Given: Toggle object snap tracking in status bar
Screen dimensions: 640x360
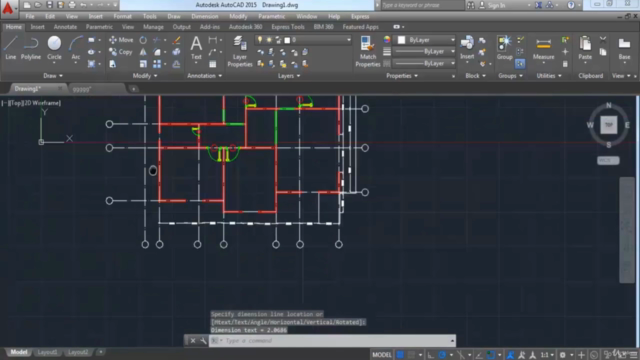Looking at the screenshot, I should [x=479, y=355].
